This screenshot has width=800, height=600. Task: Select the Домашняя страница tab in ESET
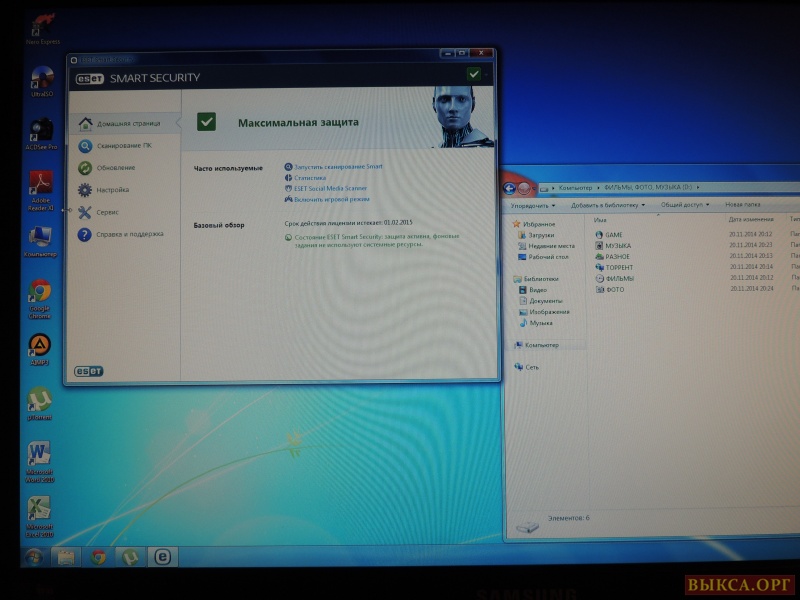click(124, 123)
